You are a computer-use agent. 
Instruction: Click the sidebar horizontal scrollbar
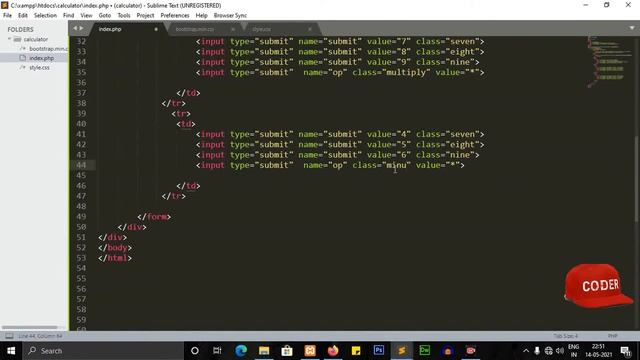[x=29, y=327]
